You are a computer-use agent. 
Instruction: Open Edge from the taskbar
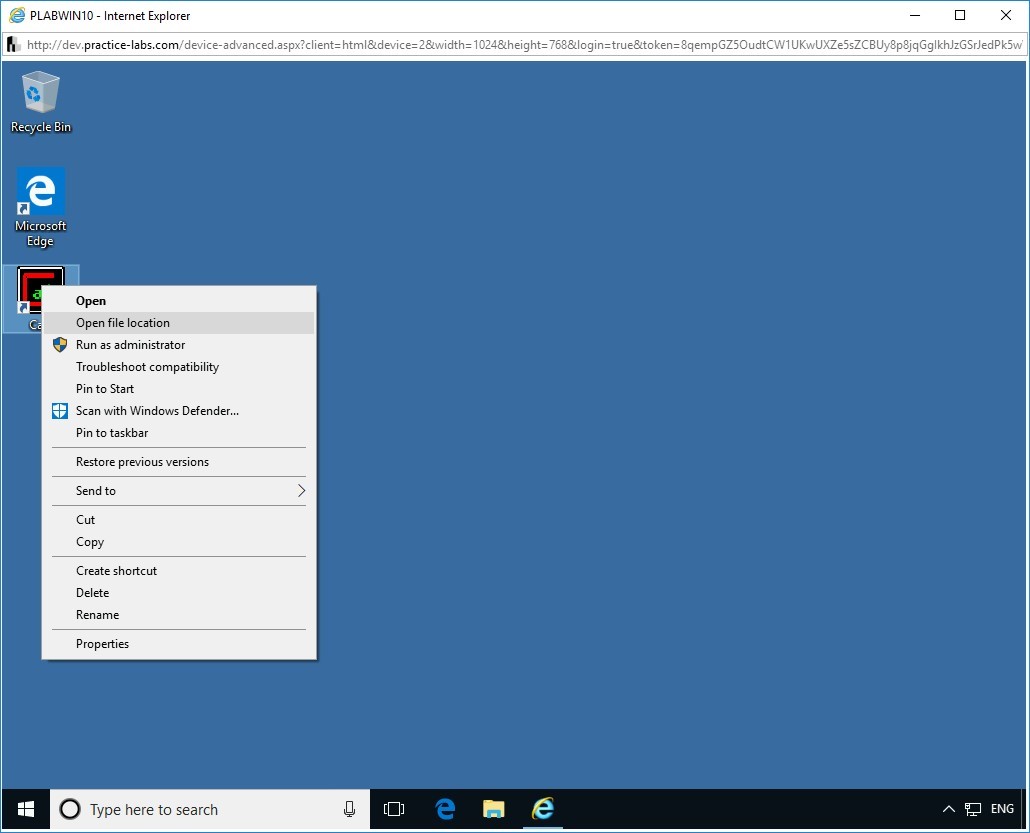445,809
